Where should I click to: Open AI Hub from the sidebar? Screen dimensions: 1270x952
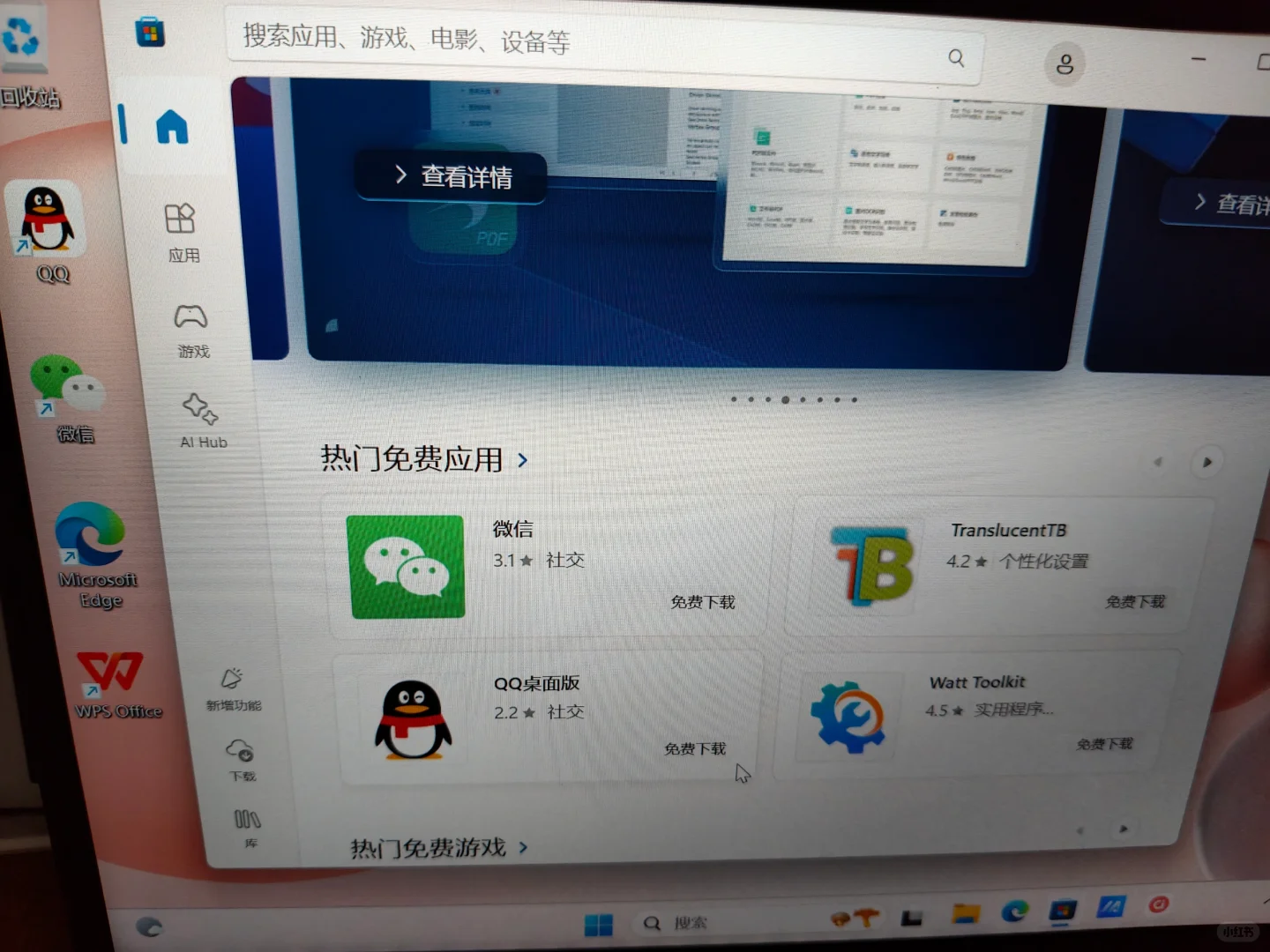point(200,410)
